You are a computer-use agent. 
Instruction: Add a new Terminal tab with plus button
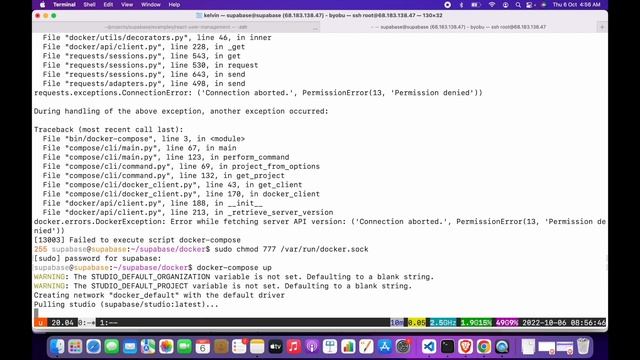pos(602,27)
